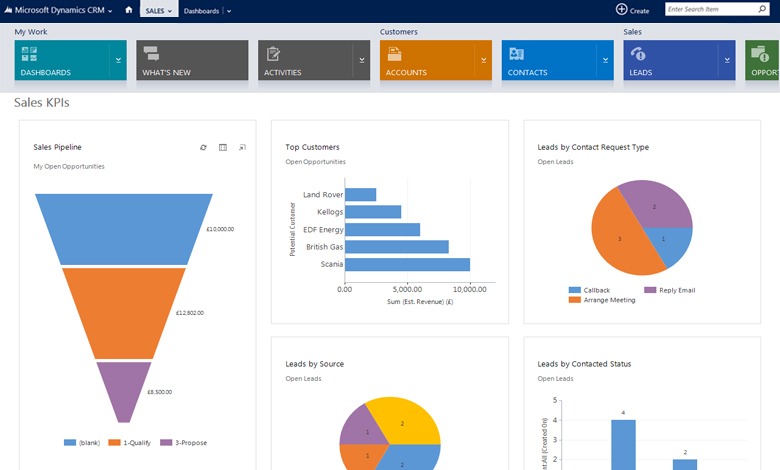Expand the Microsoft Dynamics CRM dropdown
Screen dimensions: 780x470
[x=109, y=10]
